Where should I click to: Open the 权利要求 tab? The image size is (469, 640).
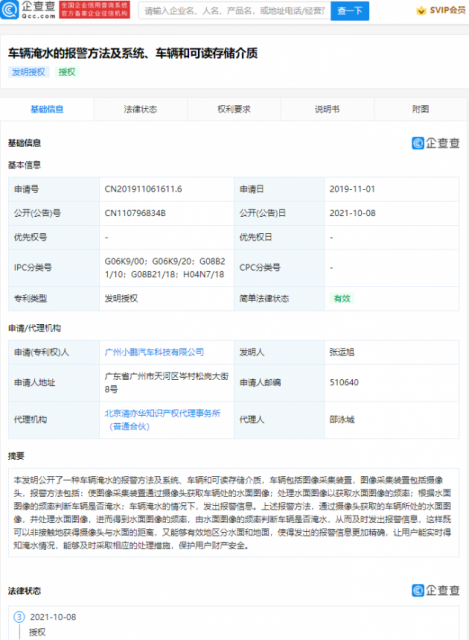click(234, 109)
